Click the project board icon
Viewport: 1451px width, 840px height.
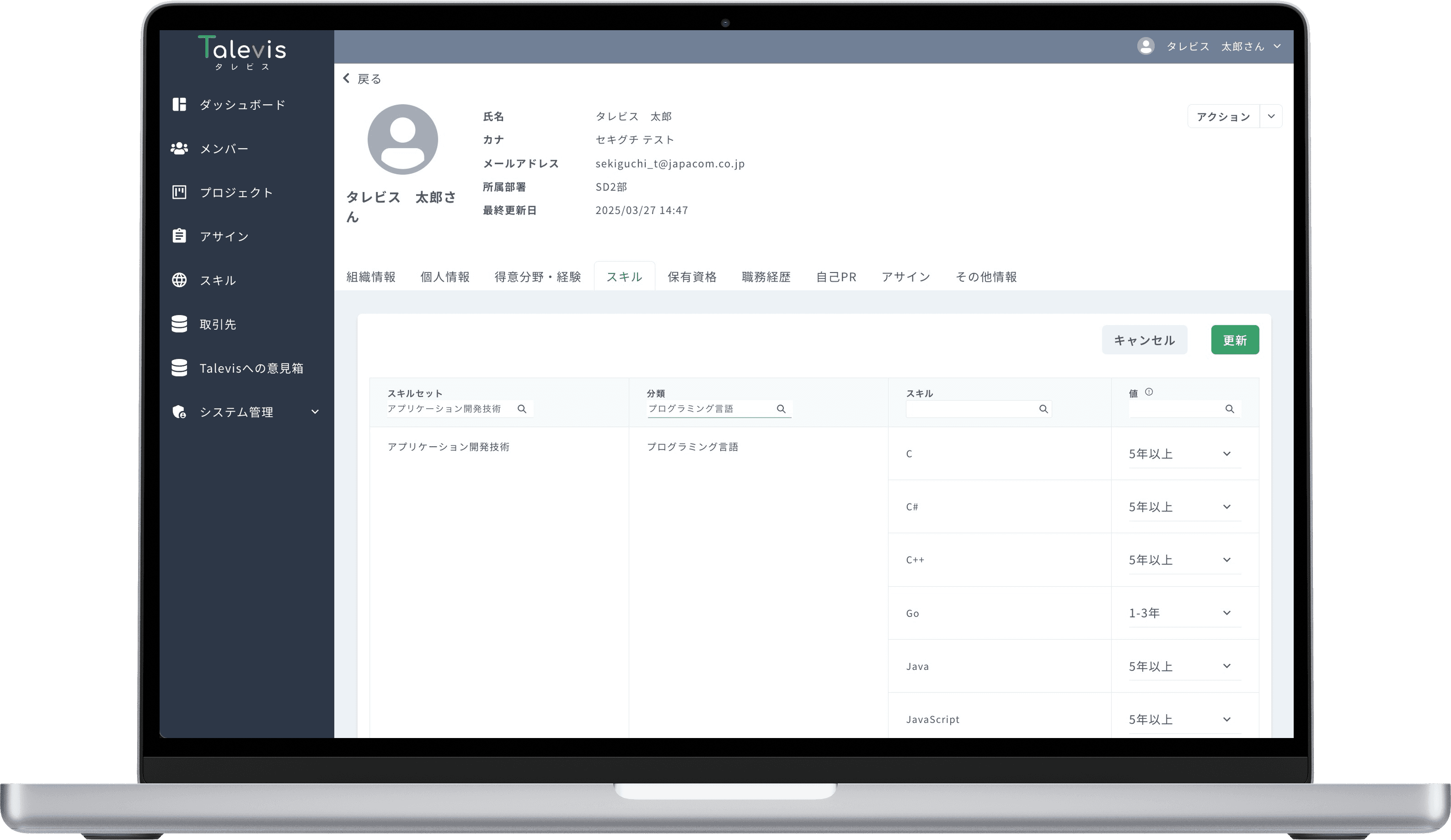point(179,193)
